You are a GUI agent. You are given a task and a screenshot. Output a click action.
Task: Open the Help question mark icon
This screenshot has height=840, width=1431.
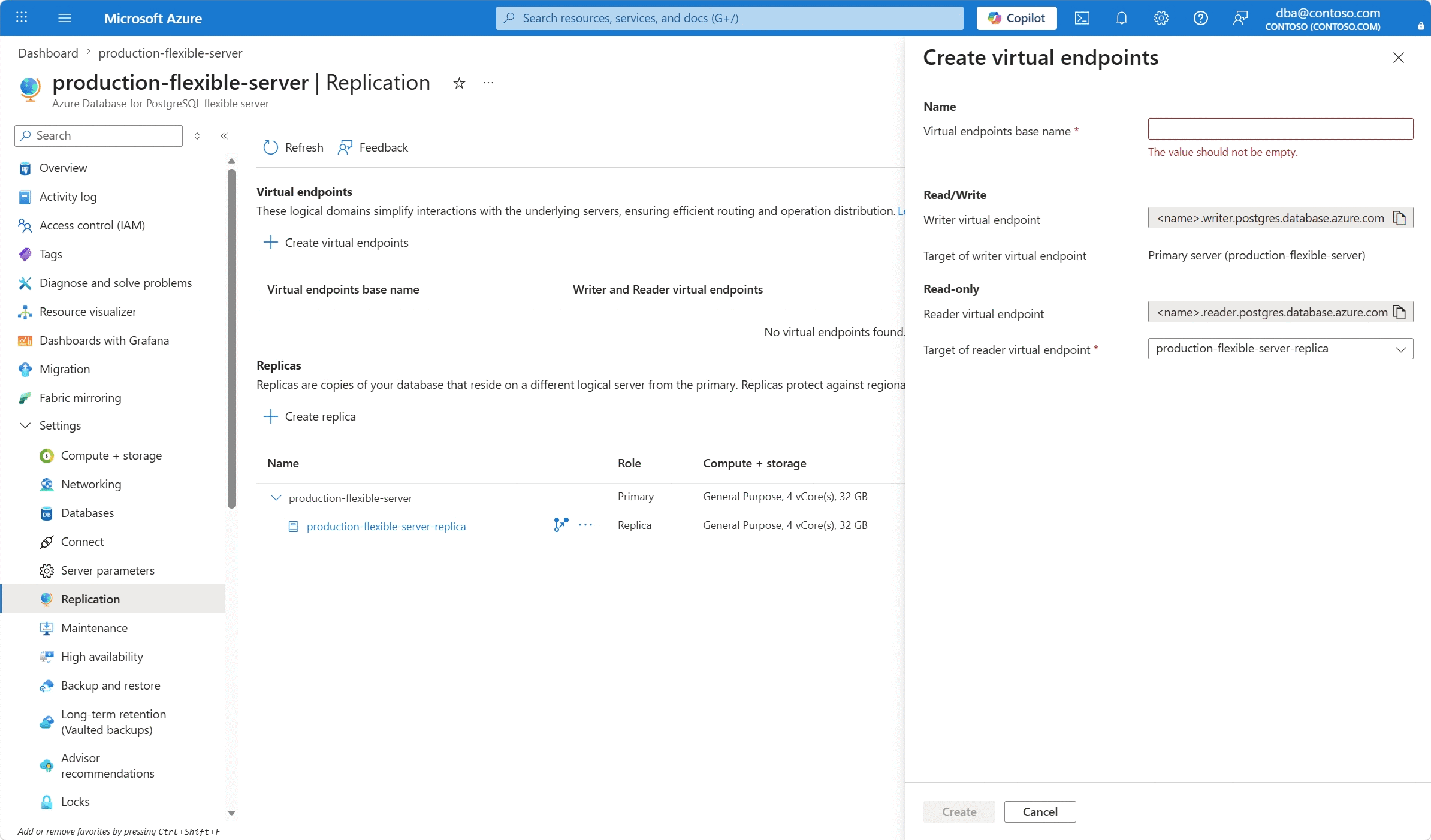click(x=1201, y=18)
